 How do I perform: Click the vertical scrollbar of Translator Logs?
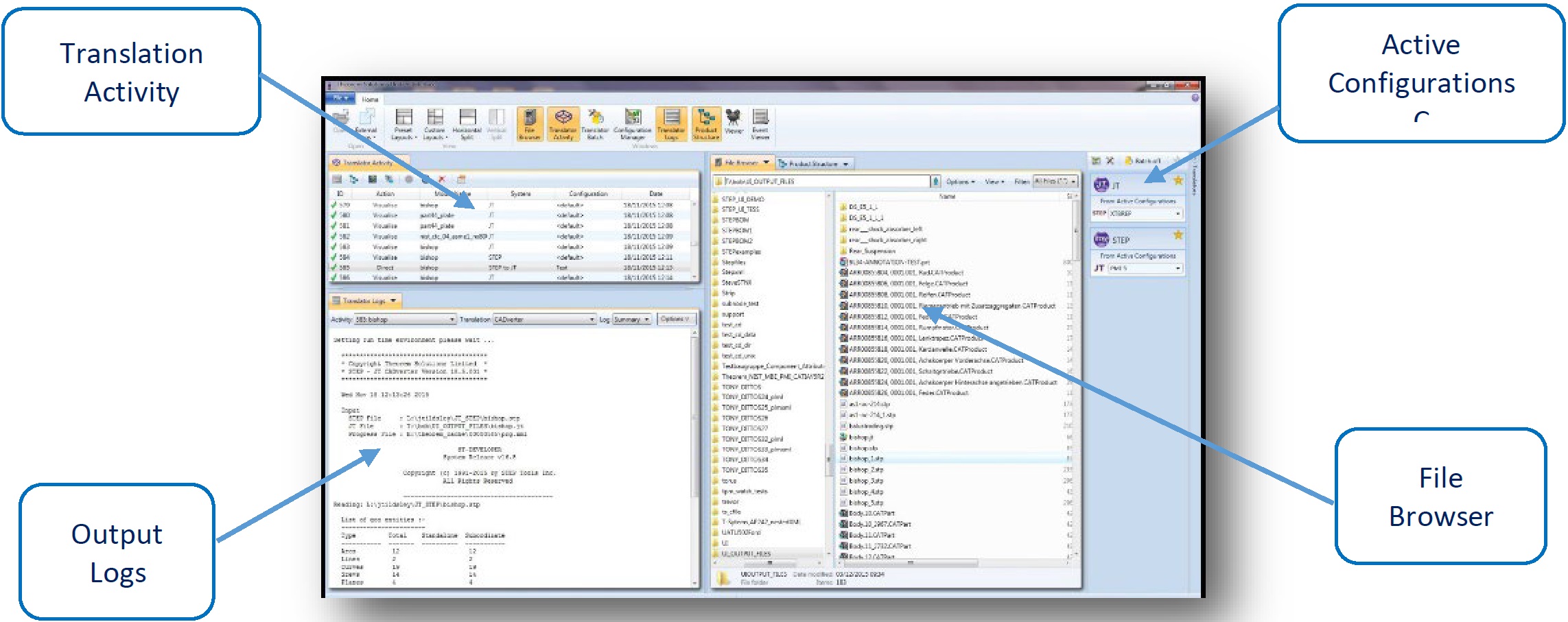pyautogui.click(x=694, y=458)
